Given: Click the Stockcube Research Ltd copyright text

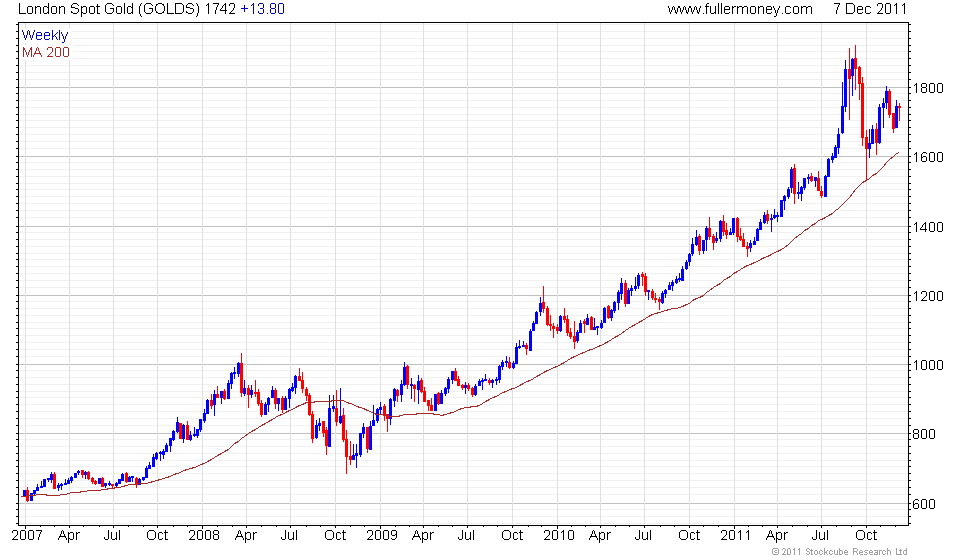Looking at the screenshot, I should click(x=839, y=552).
